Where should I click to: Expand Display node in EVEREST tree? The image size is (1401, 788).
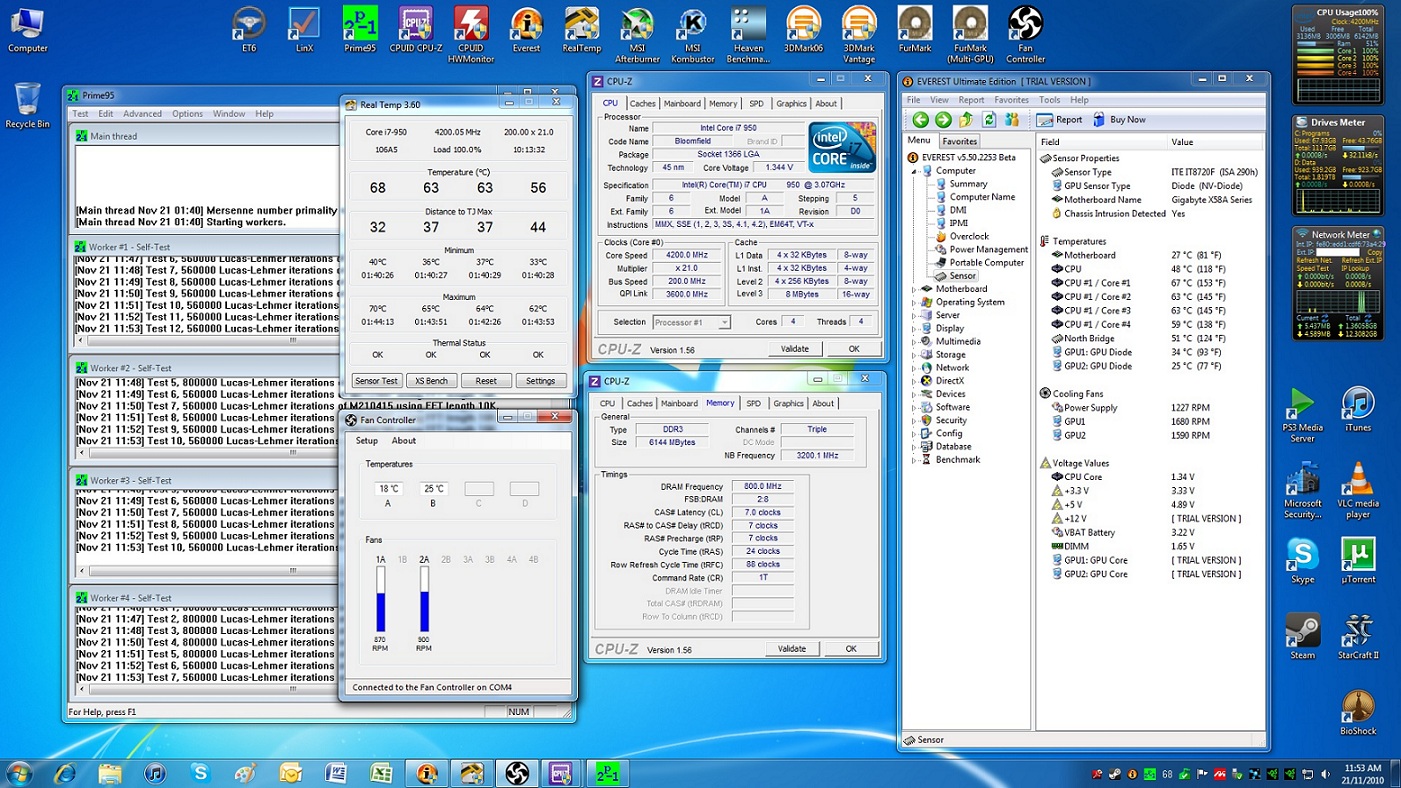pyautogui.click(x=914, y=328)
